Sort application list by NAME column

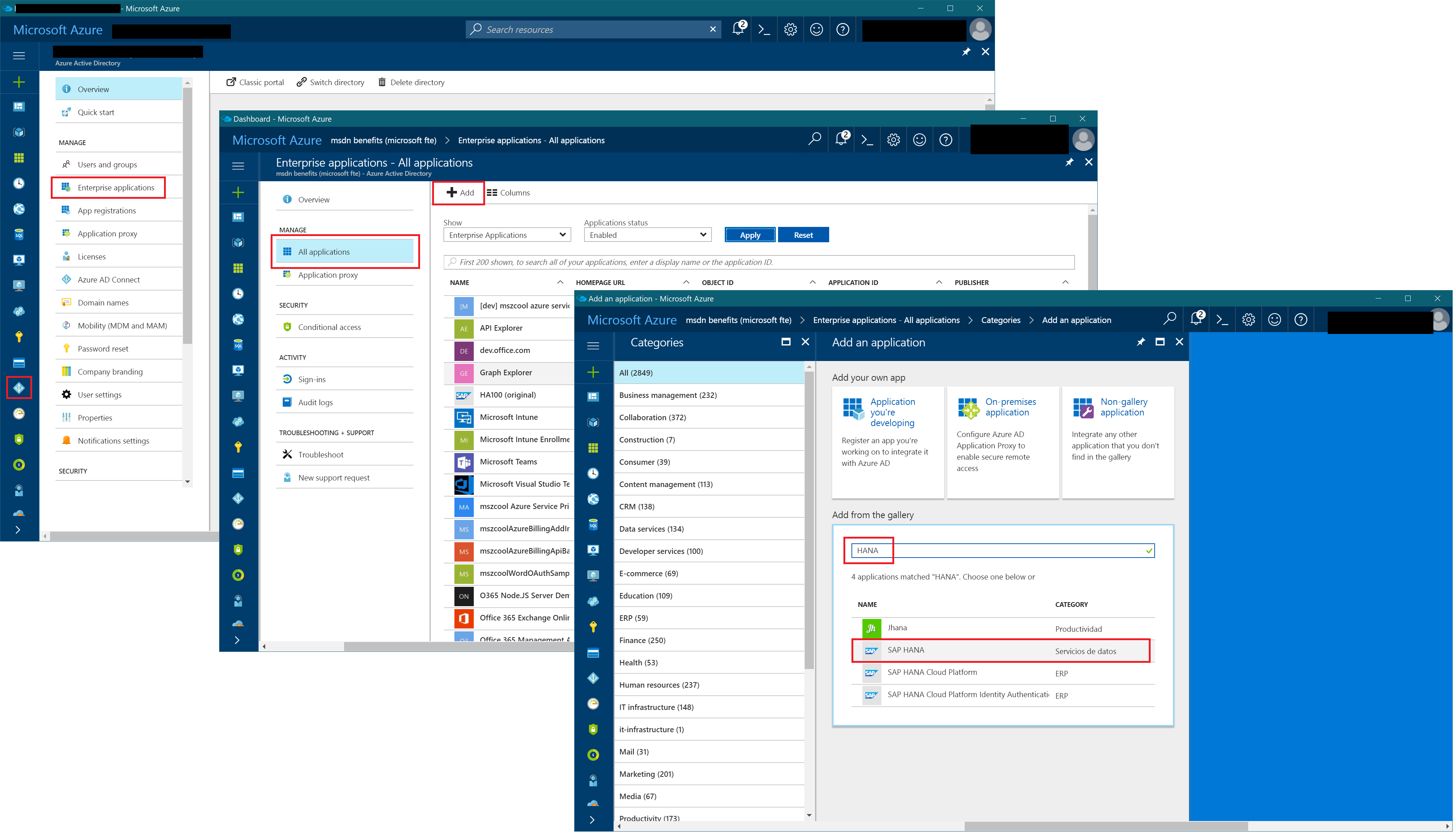pyautogui.click(x=460, y=282)
